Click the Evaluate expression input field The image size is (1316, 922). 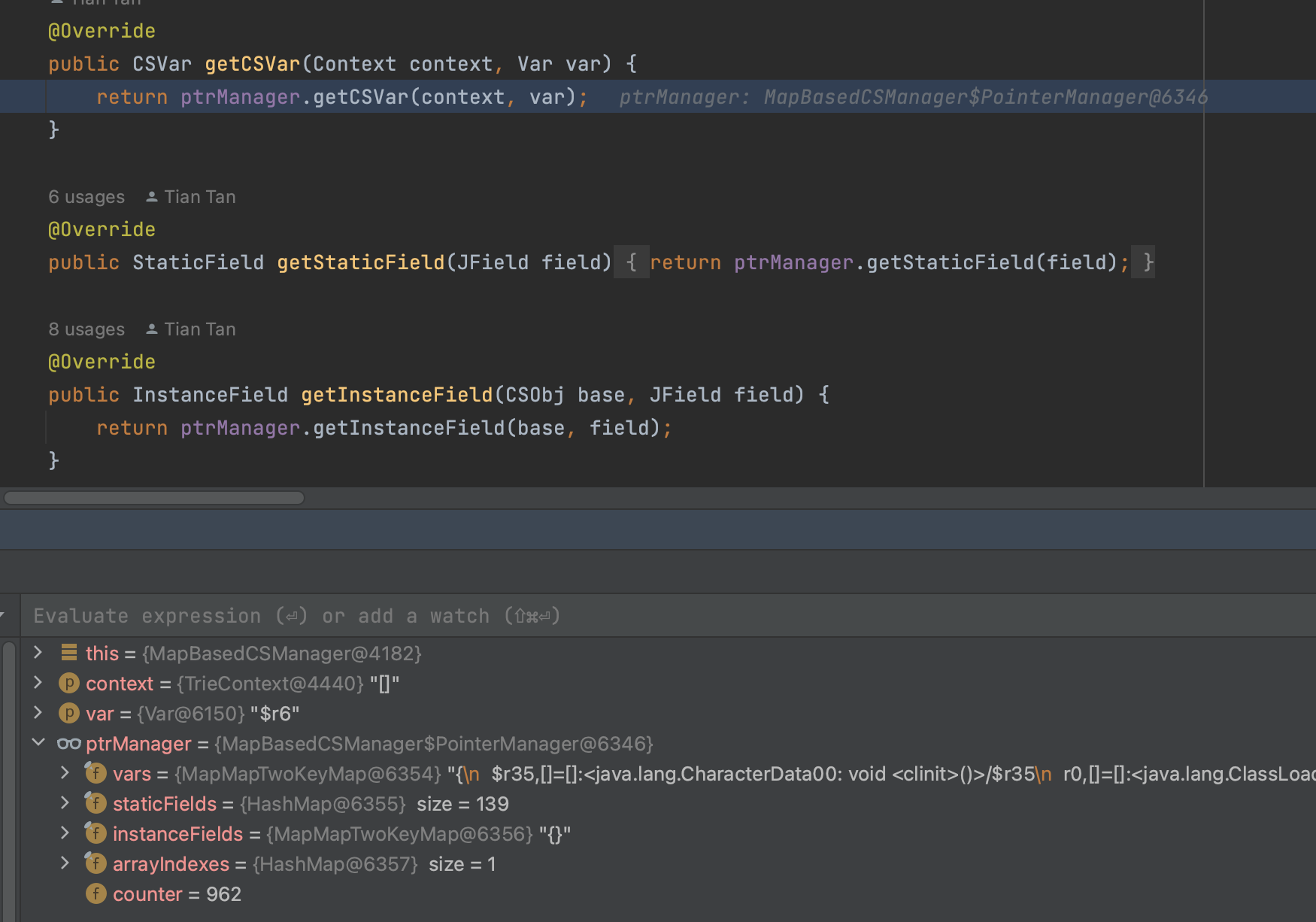pyautogui.click(x=668, y=616)
